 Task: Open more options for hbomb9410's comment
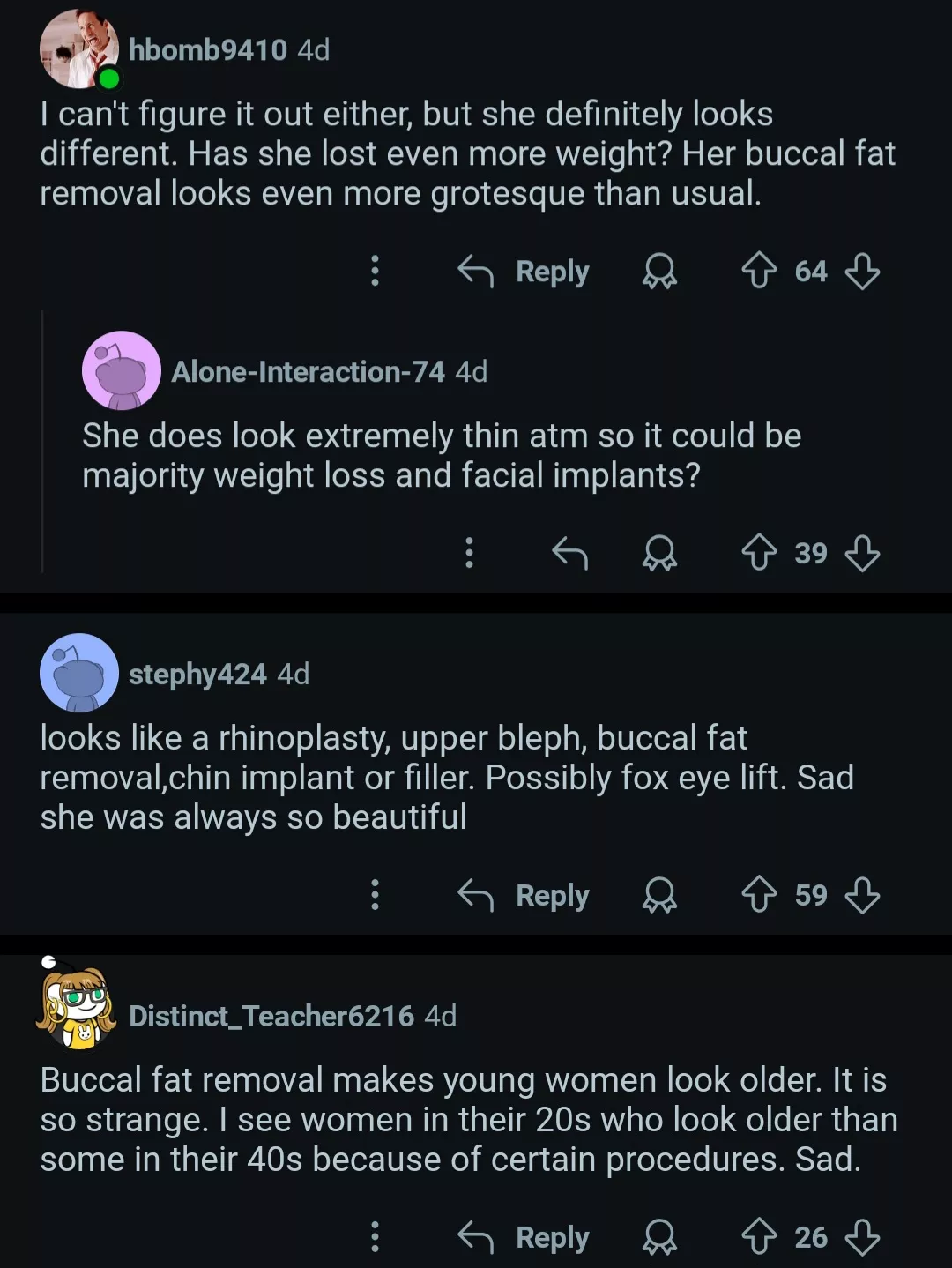375,271
